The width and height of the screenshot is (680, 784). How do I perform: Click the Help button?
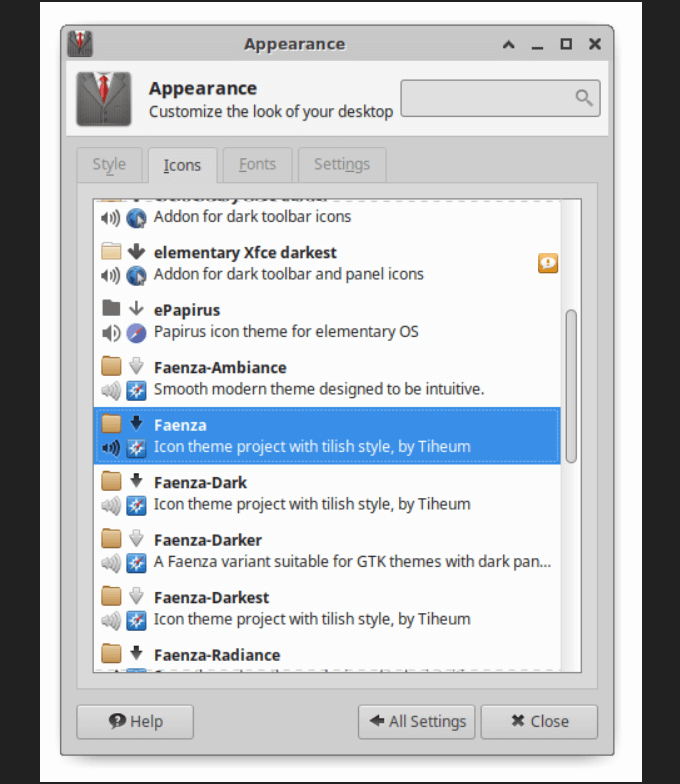(x=135, y=722)
